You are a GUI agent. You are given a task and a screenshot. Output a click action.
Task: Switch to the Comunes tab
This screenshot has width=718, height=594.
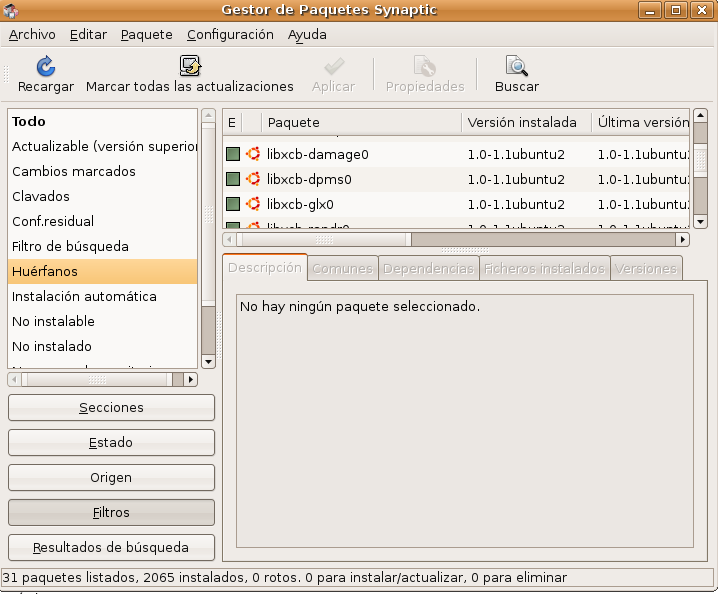pyautogui.click(x=343, y=268)
